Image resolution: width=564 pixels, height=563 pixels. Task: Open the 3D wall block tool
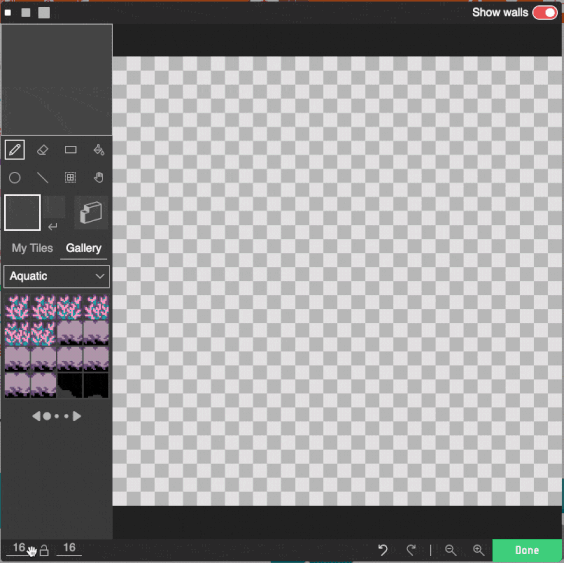pos(91,213)
